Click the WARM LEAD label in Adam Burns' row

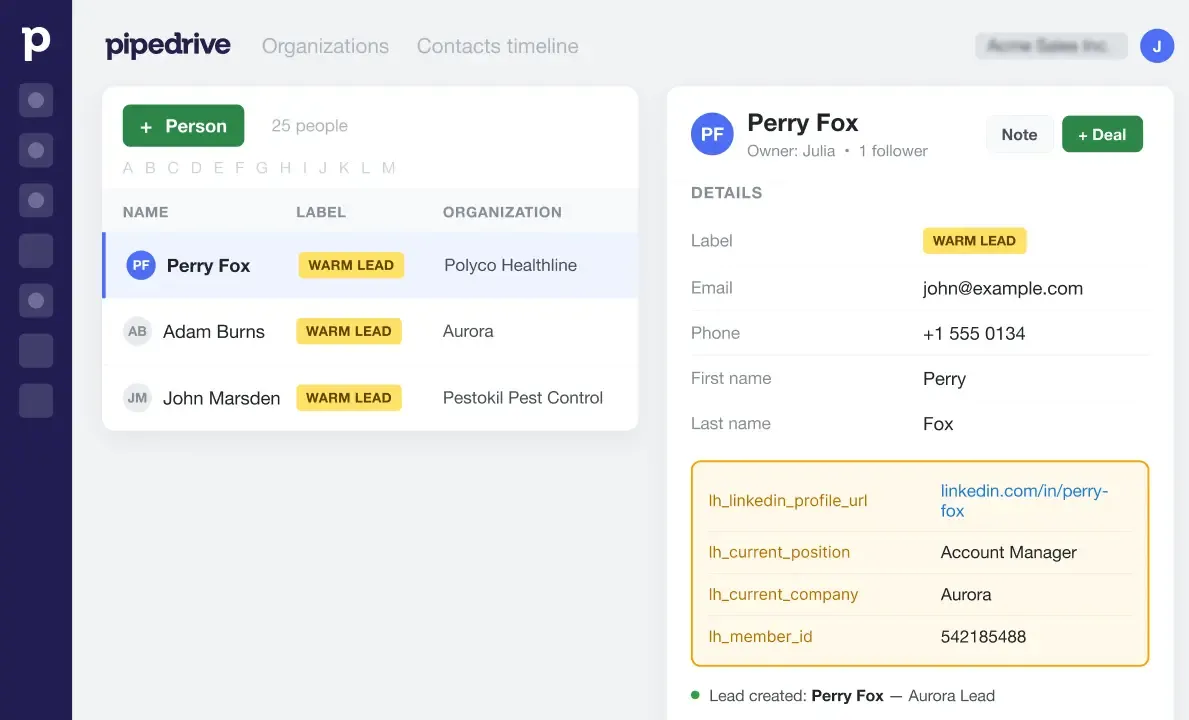(349, 331)
